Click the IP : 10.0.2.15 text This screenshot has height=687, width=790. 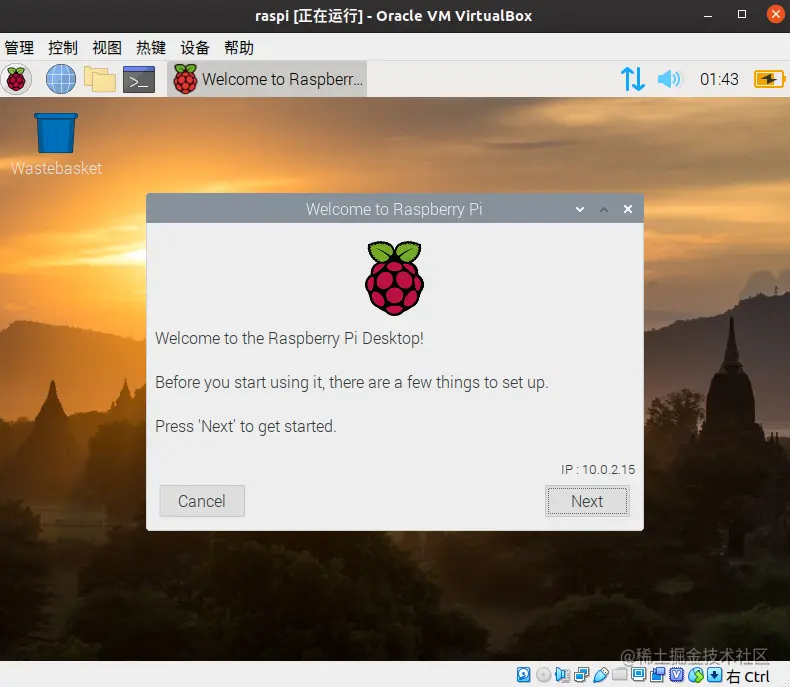click(x=598, y=469)
